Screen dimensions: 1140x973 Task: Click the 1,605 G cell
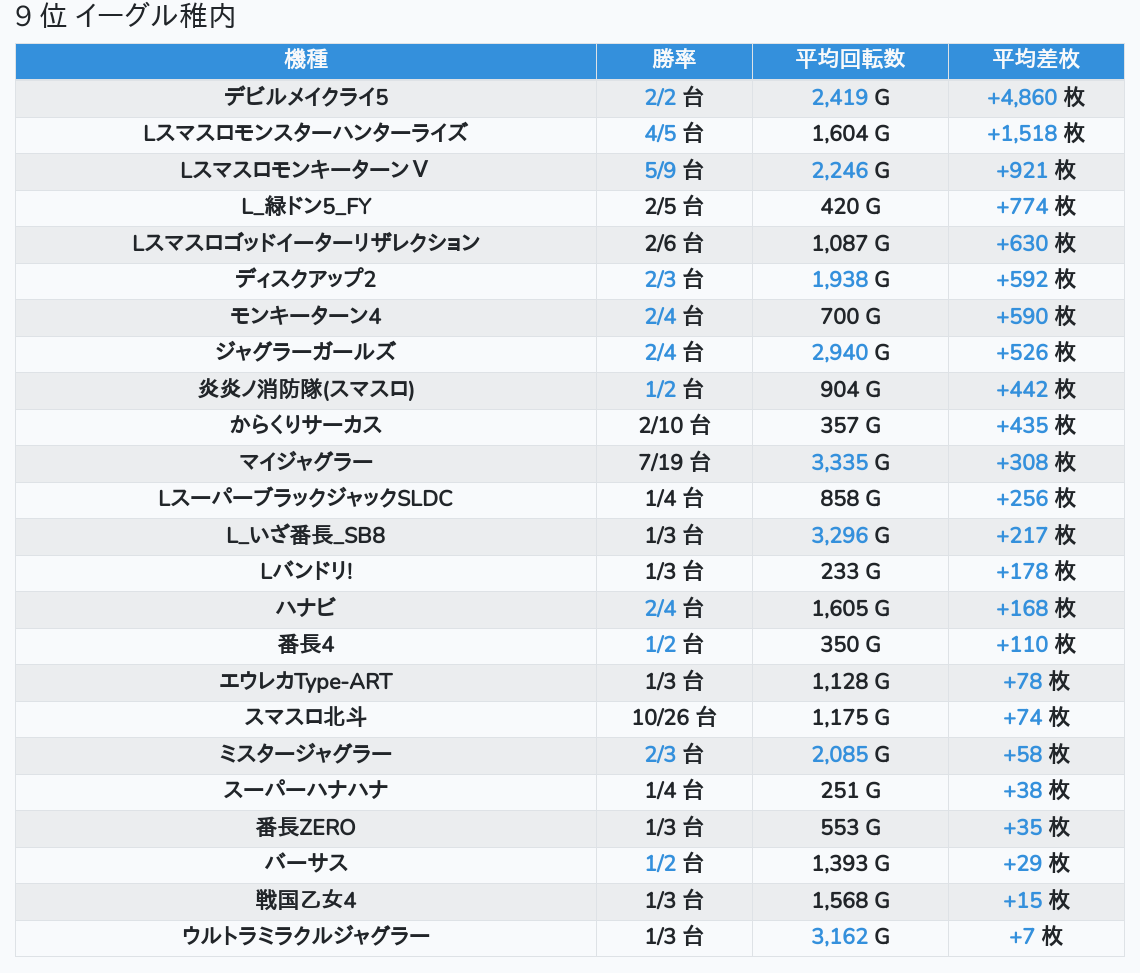(x=850, y=608)
